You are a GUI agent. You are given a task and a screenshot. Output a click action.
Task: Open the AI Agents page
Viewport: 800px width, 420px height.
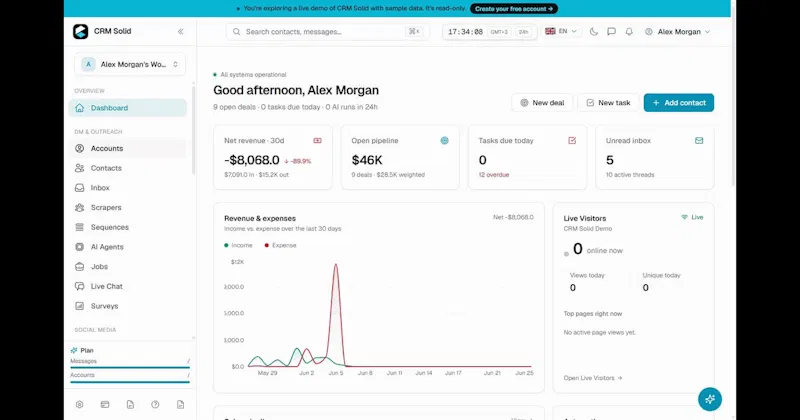(x=128, y=247)
